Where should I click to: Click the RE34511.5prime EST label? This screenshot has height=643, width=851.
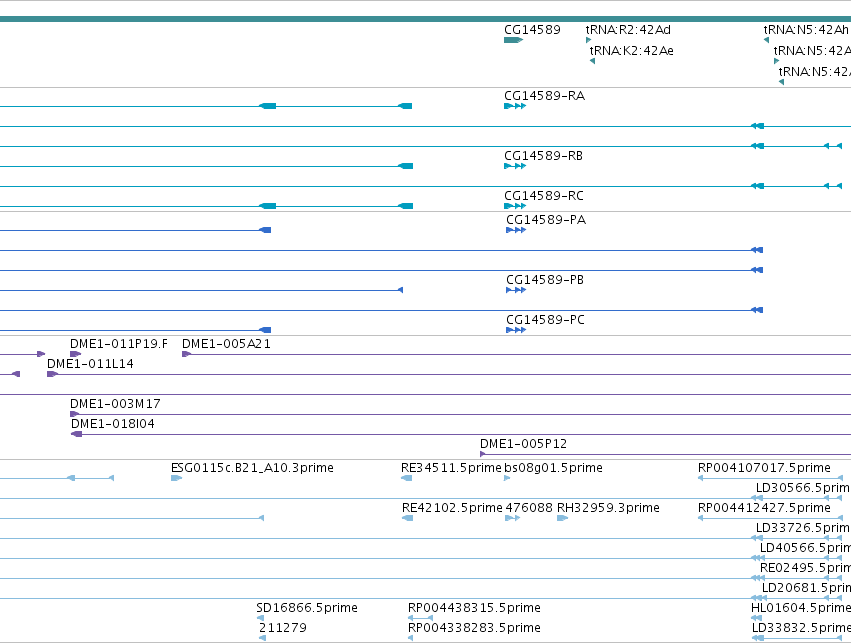click(451, 468)
